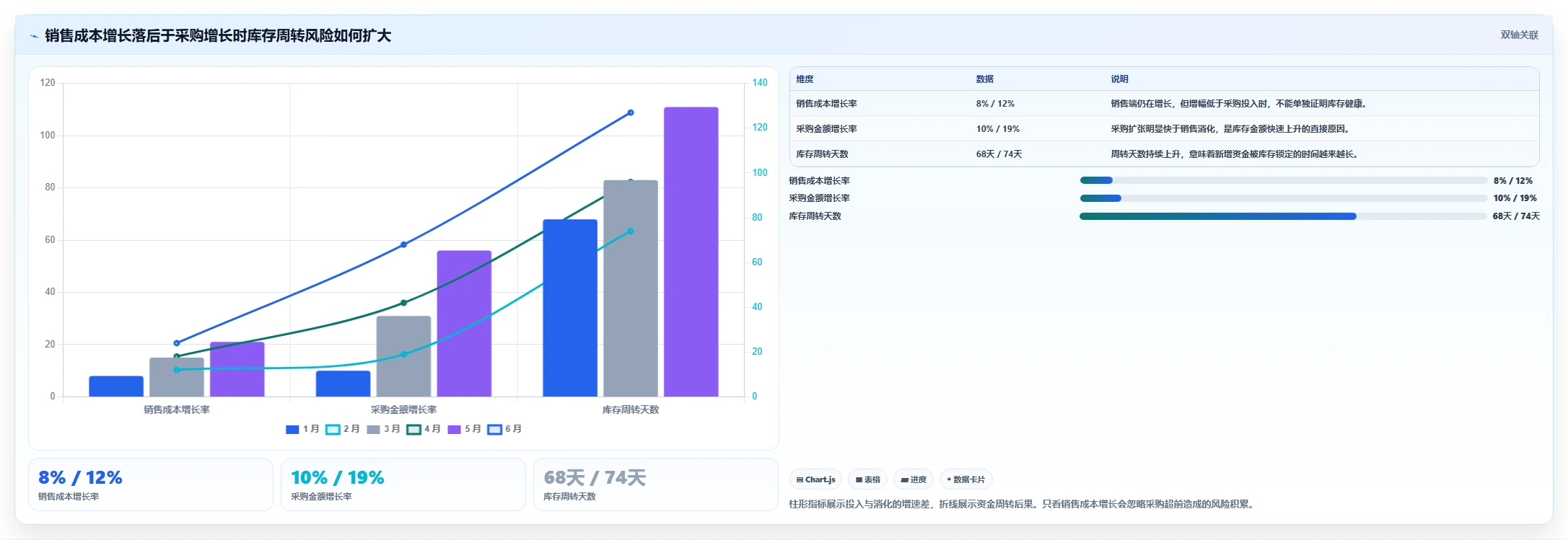Click the 采购扩张明显快于销售消化 description cell

click(1230, 129)
